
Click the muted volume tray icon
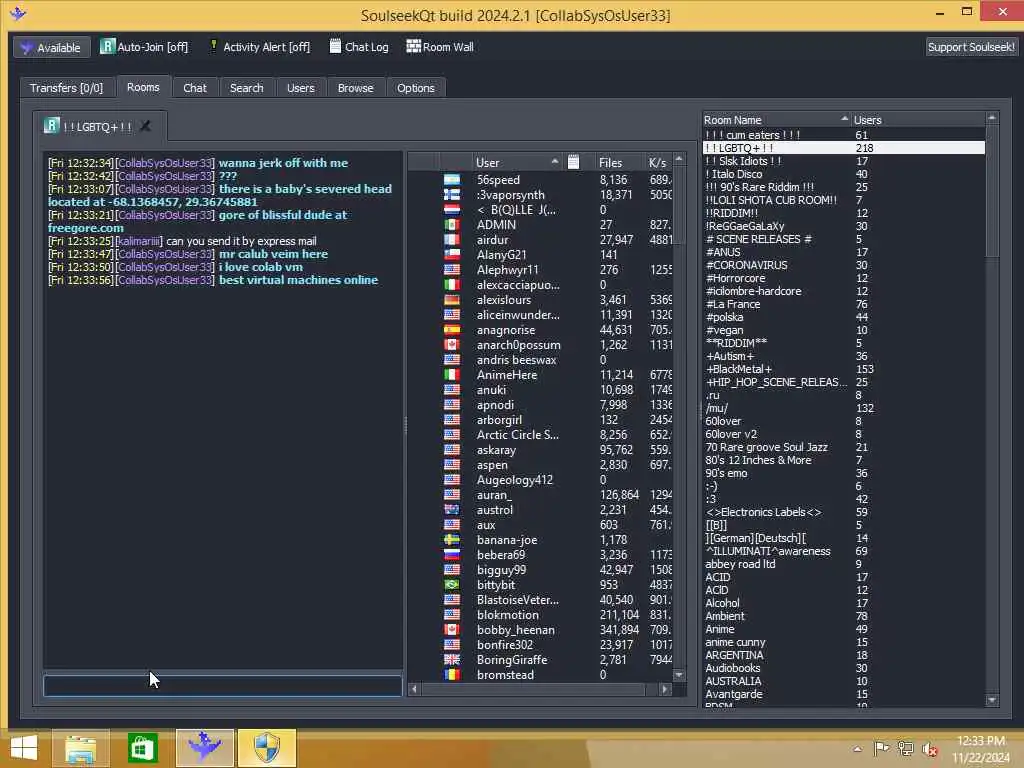[x=930, y=749]
